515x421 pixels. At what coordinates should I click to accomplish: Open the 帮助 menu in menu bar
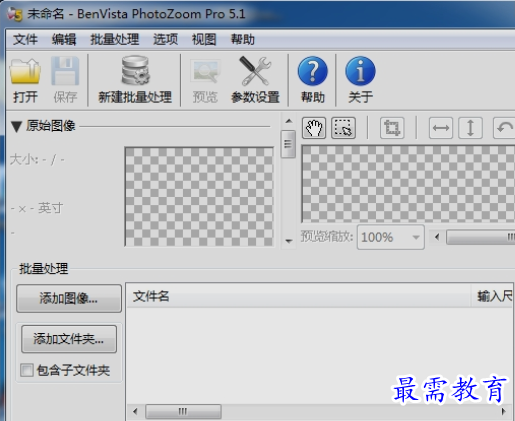click(243, 39)
